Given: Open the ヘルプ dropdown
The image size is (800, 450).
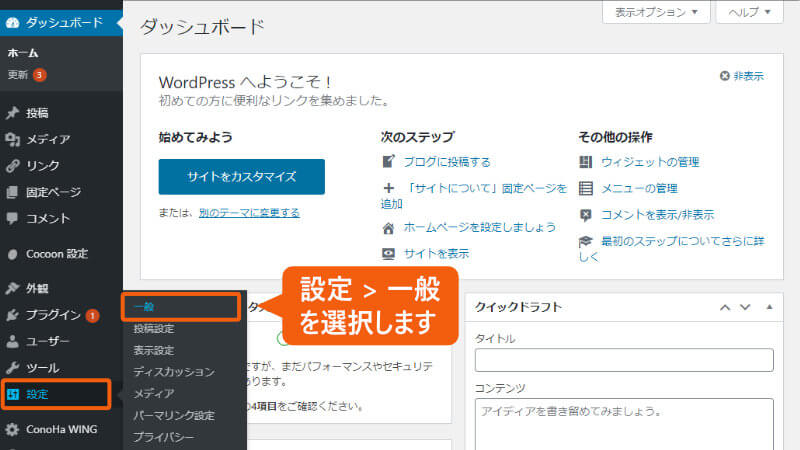Looking at the screenshot, I should tap(749, 12).
